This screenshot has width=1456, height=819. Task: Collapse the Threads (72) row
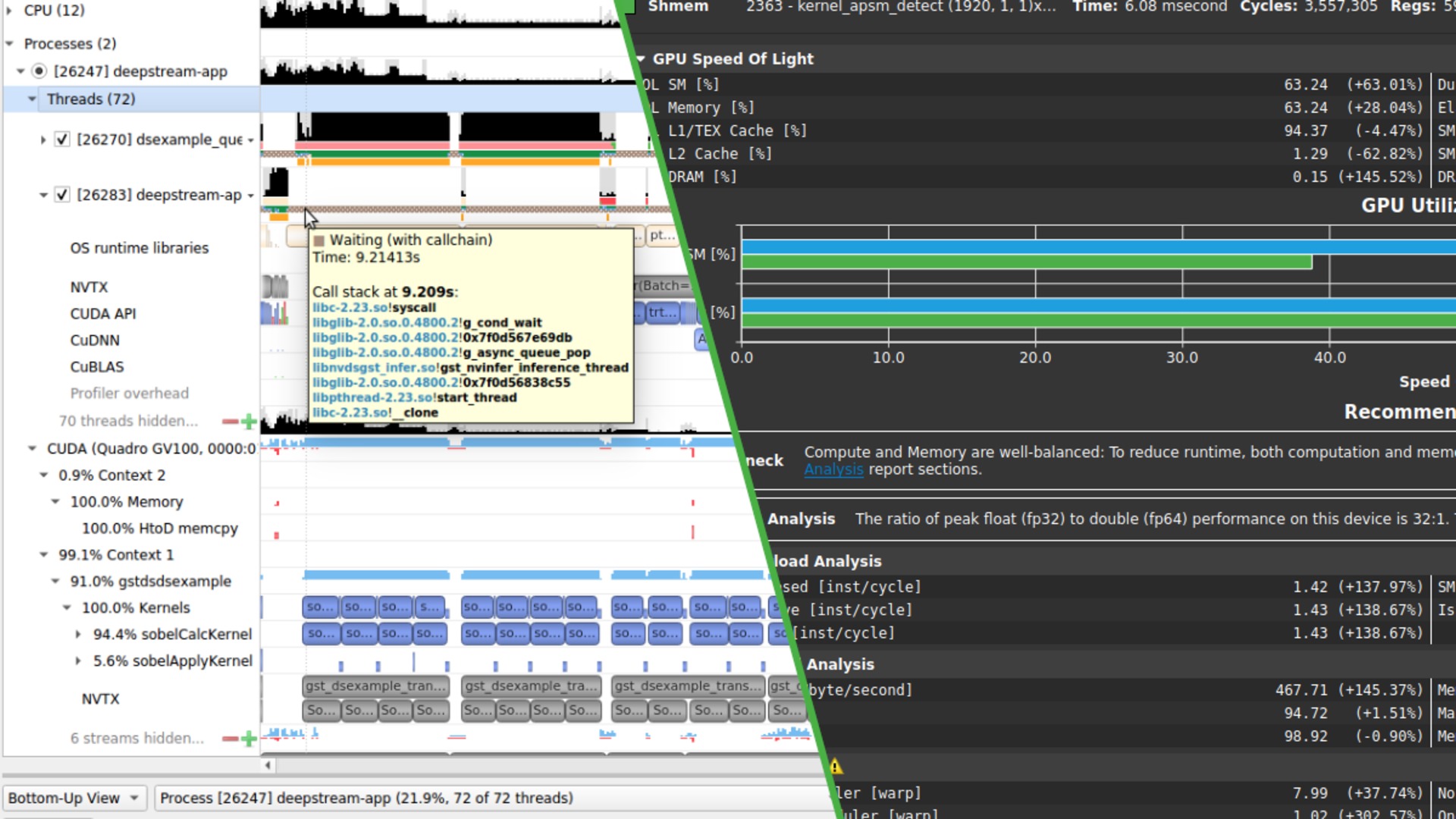pyautogui.click(x=32, y=99)
